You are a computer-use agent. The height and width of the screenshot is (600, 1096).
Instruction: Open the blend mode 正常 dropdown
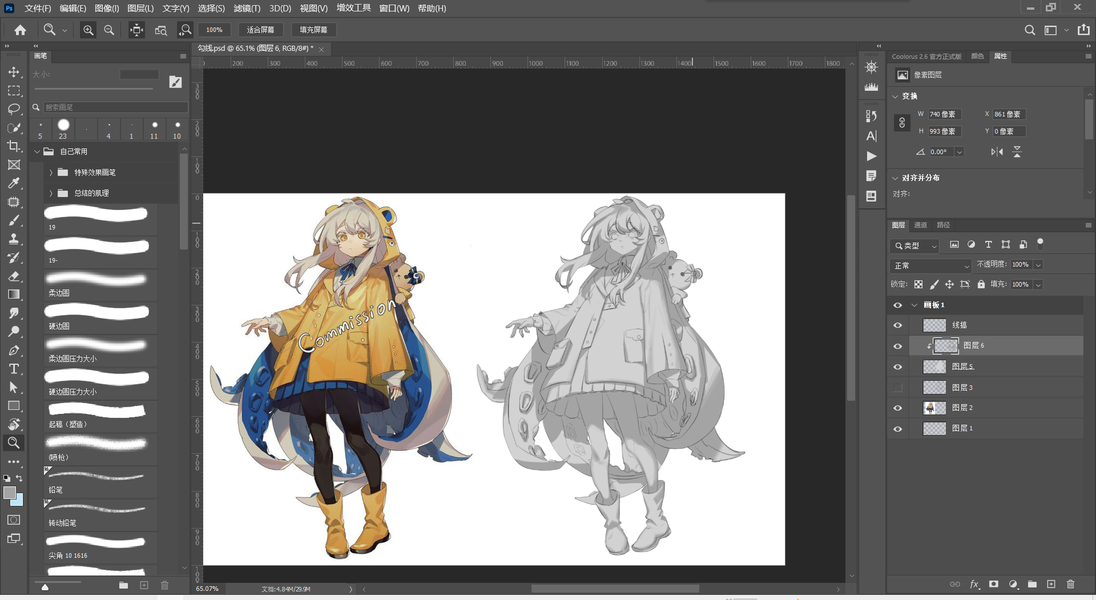click(x=931, y=265)
